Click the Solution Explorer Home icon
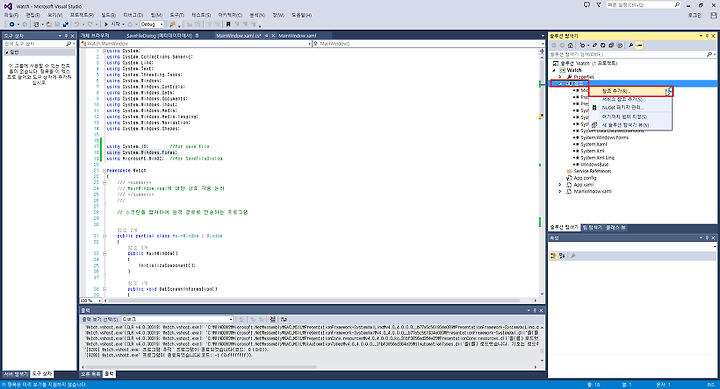Screen dimensions: 720x389 pos(570,45)
